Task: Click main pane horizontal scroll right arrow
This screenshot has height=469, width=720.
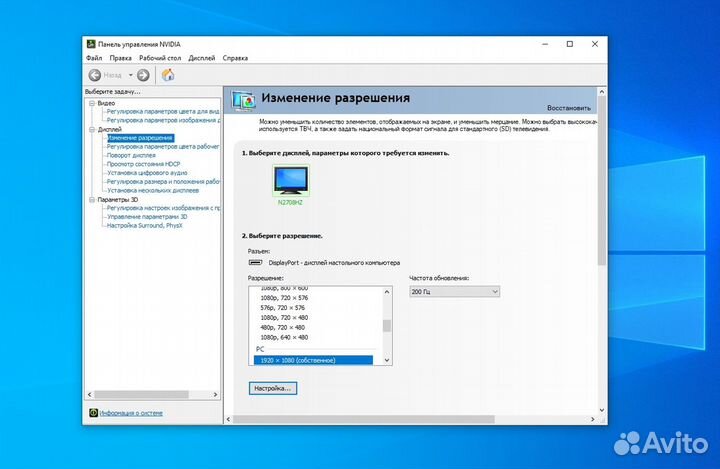Action: coord(592,419)
